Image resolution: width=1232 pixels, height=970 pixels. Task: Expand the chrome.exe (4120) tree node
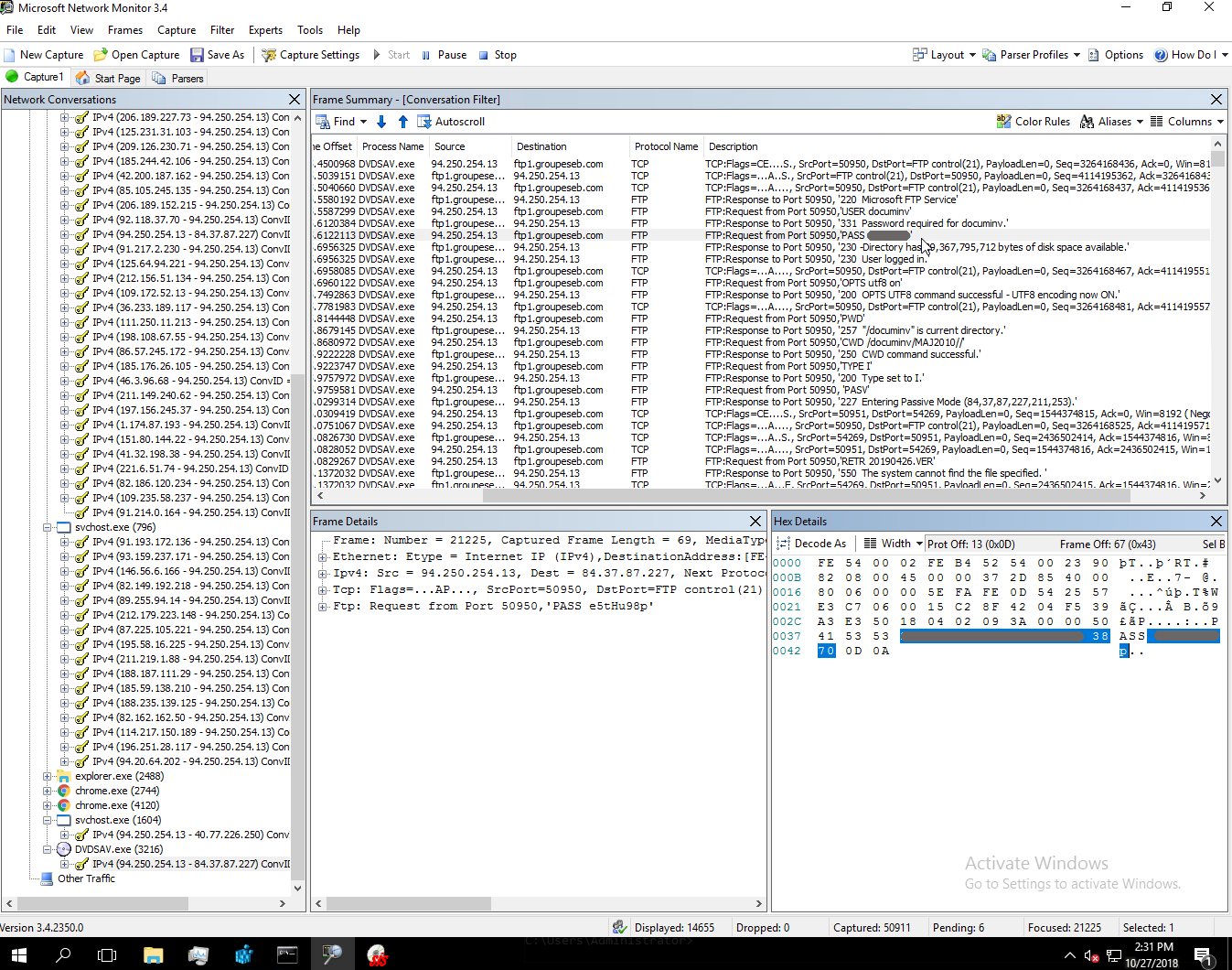coord(48,805)
